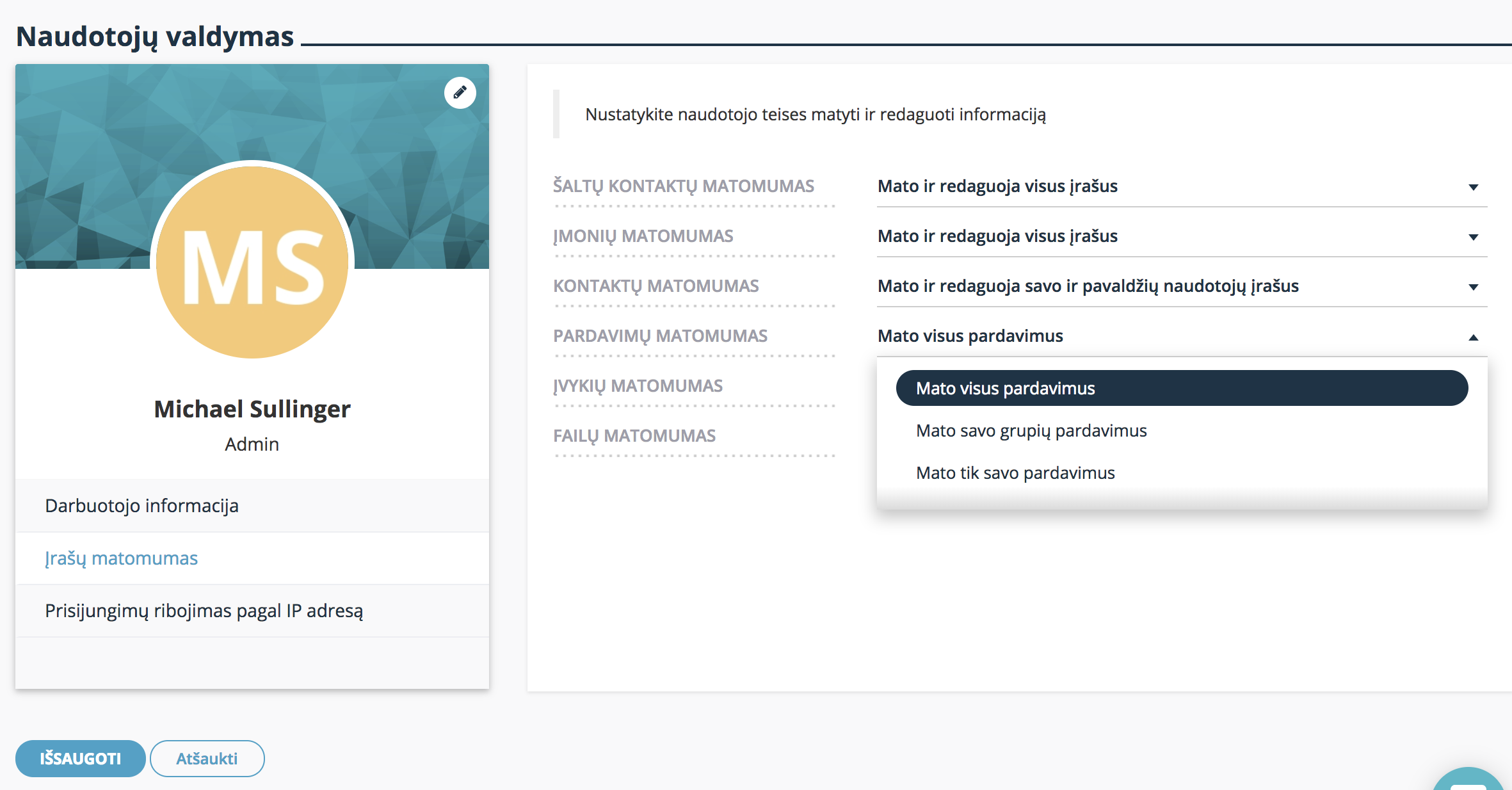Click the MS avatar circle
Image resolution: width=1512 pixels, height=790 pixels.
(252, 262)
